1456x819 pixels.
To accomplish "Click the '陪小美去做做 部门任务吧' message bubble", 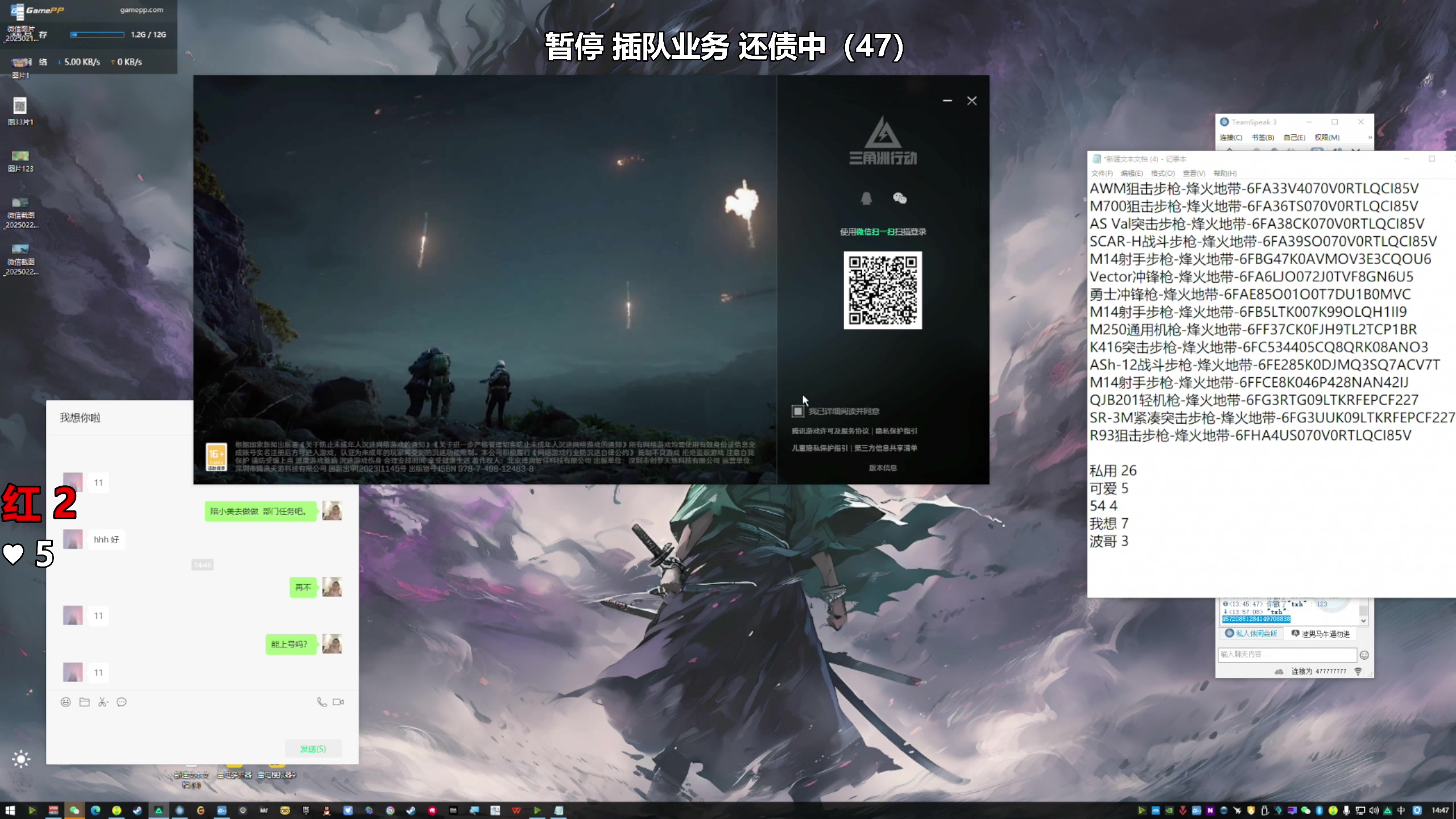I will pyautogui.click(x=260, y=511).
